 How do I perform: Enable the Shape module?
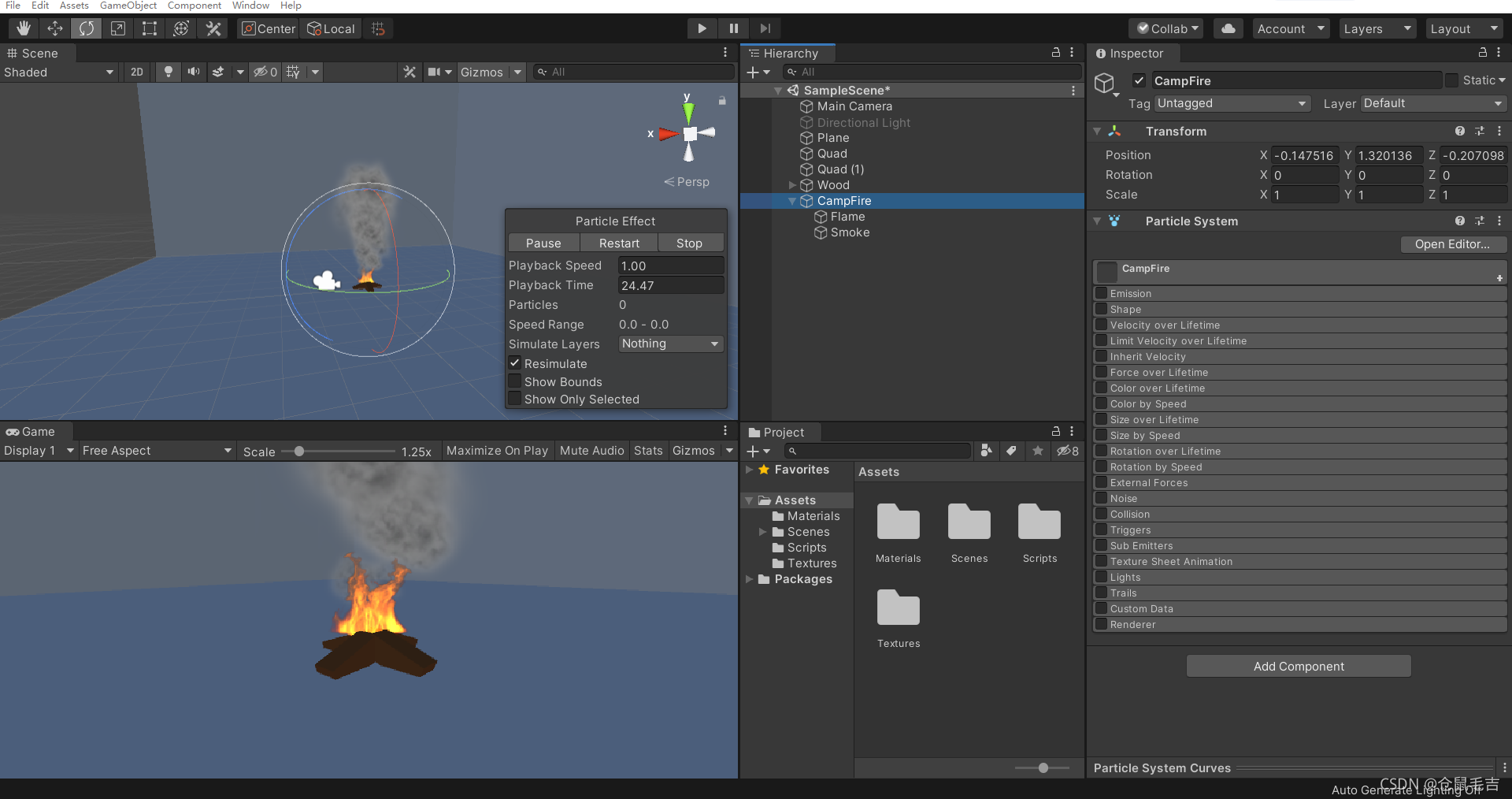[x=1102, y=309]
